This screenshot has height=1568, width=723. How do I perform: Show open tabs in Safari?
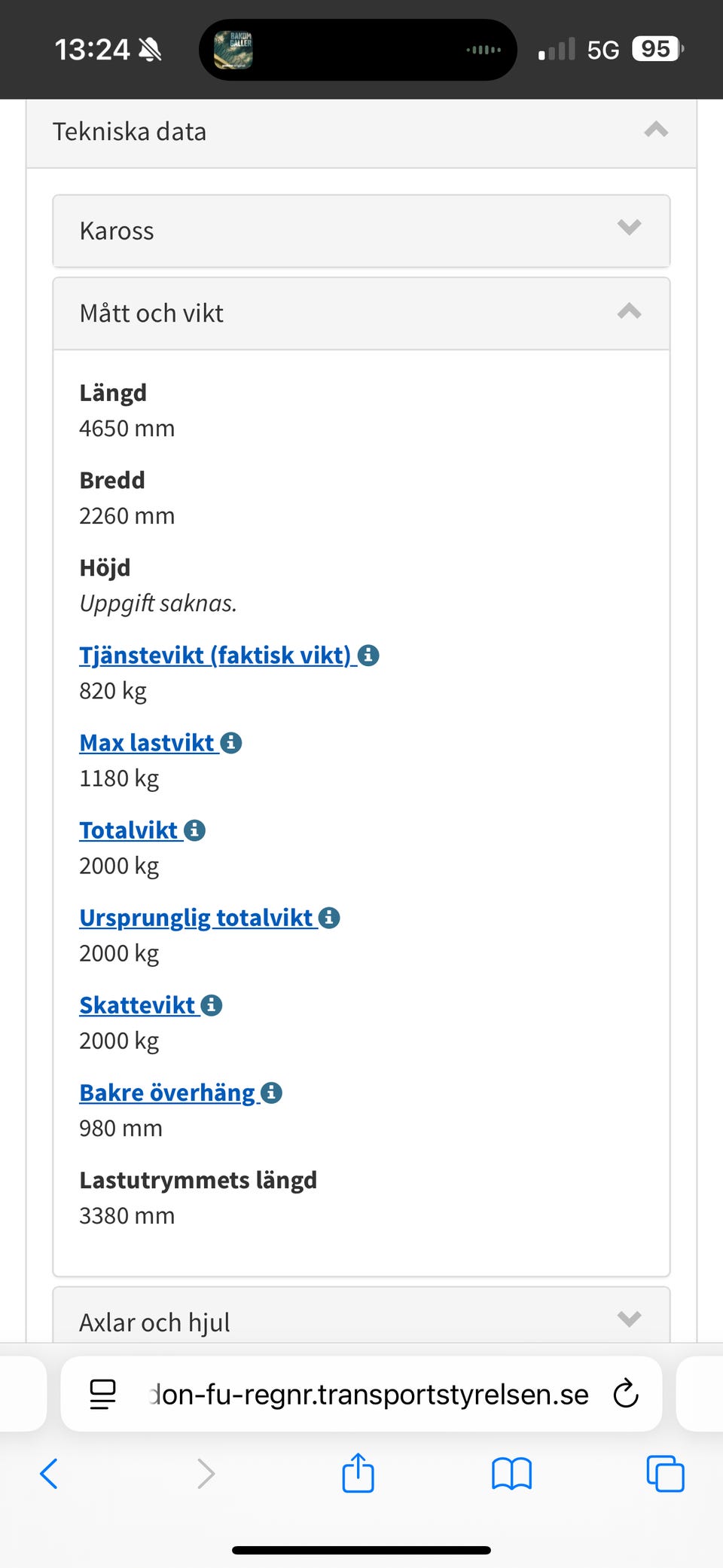tap(665, 1473)
